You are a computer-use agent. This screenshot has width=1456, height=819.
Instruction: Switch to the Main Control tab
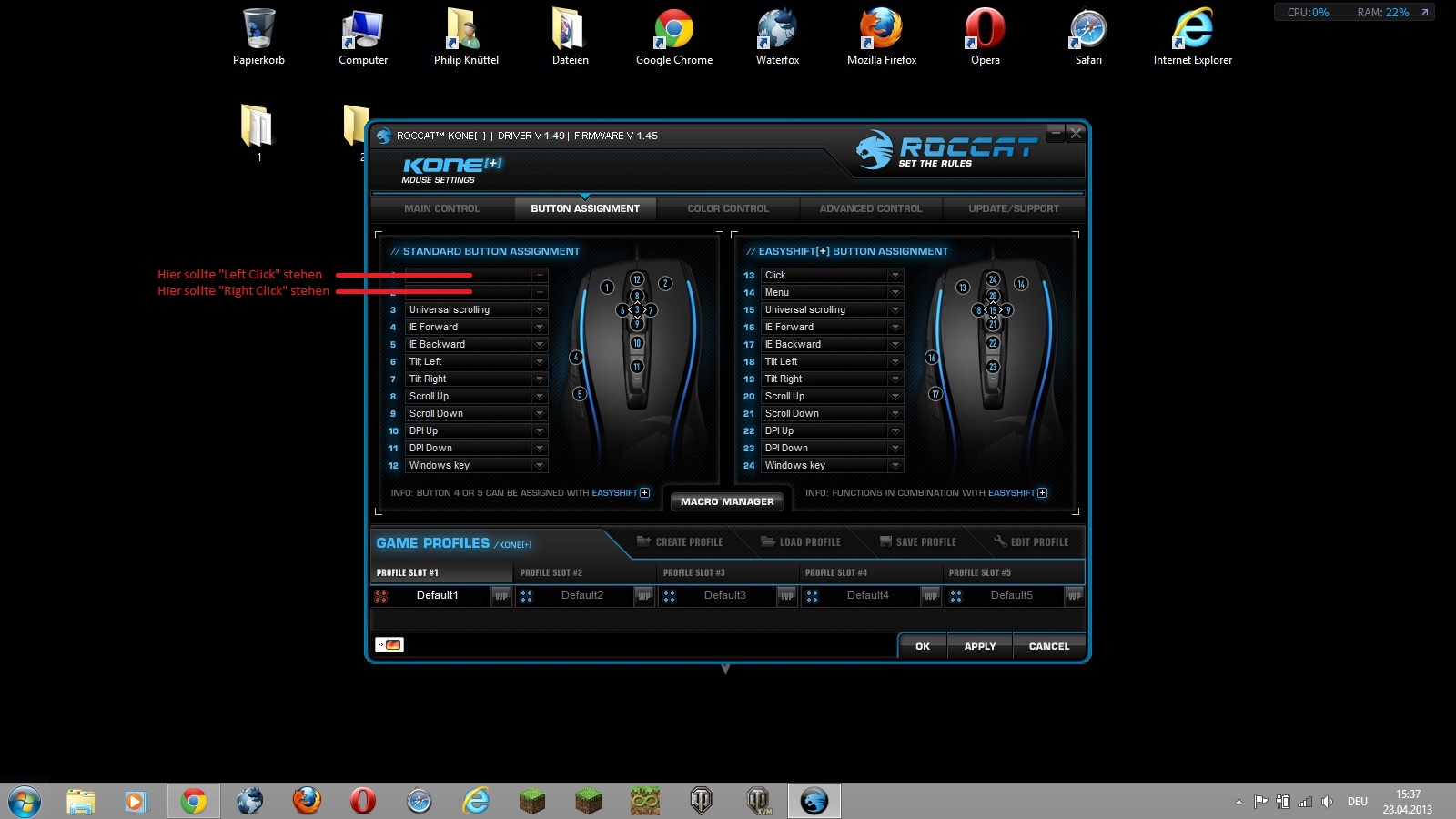coord(442,208)
